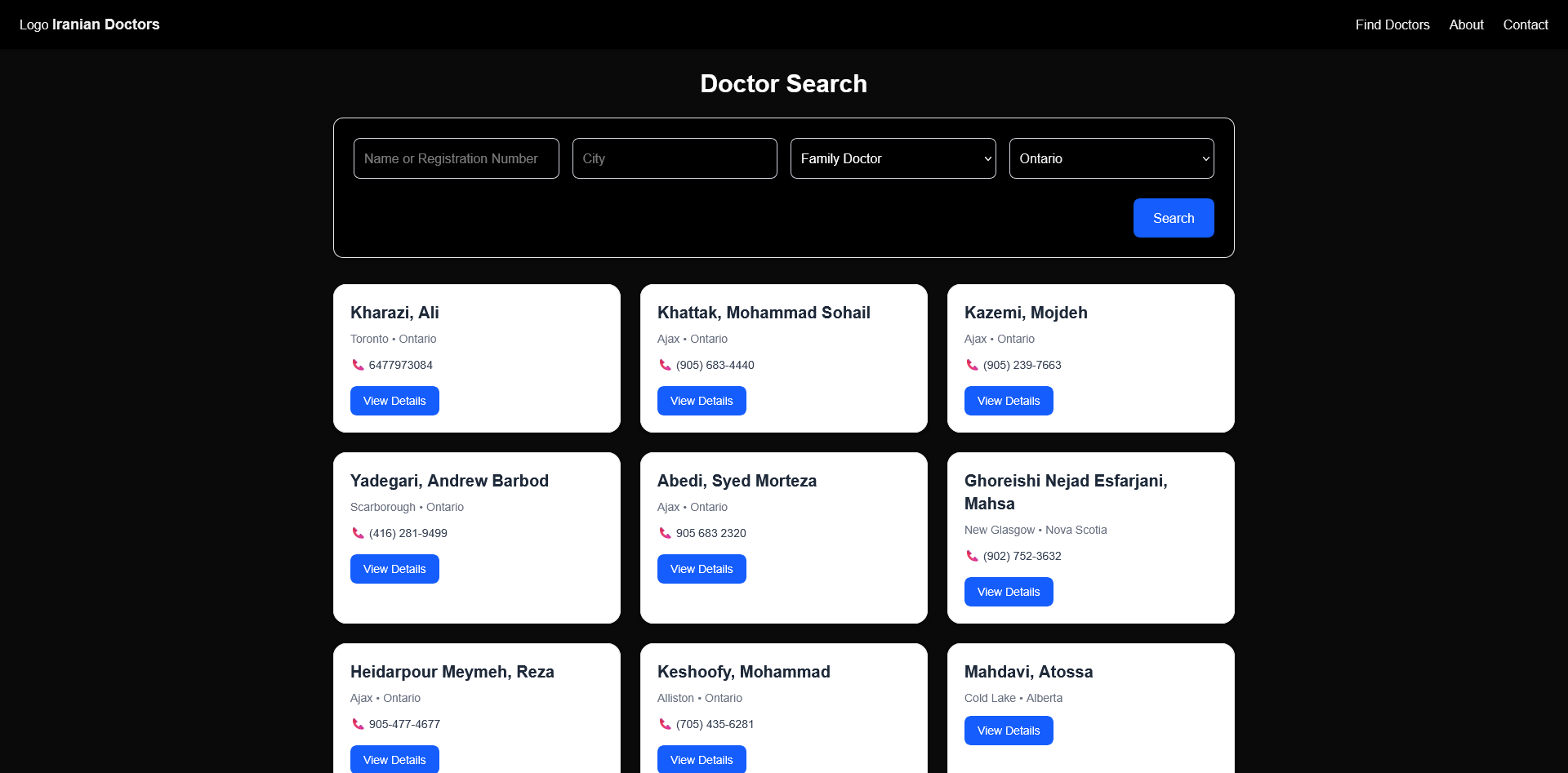
Task: Open the Find Doctors nav link
Action: pos(1392,24)
